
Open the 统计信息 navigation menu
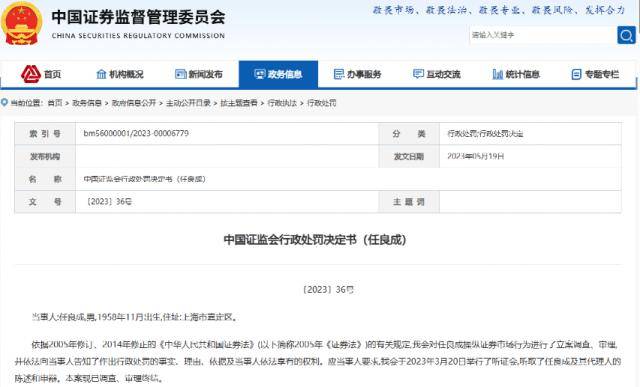[516, 74]
